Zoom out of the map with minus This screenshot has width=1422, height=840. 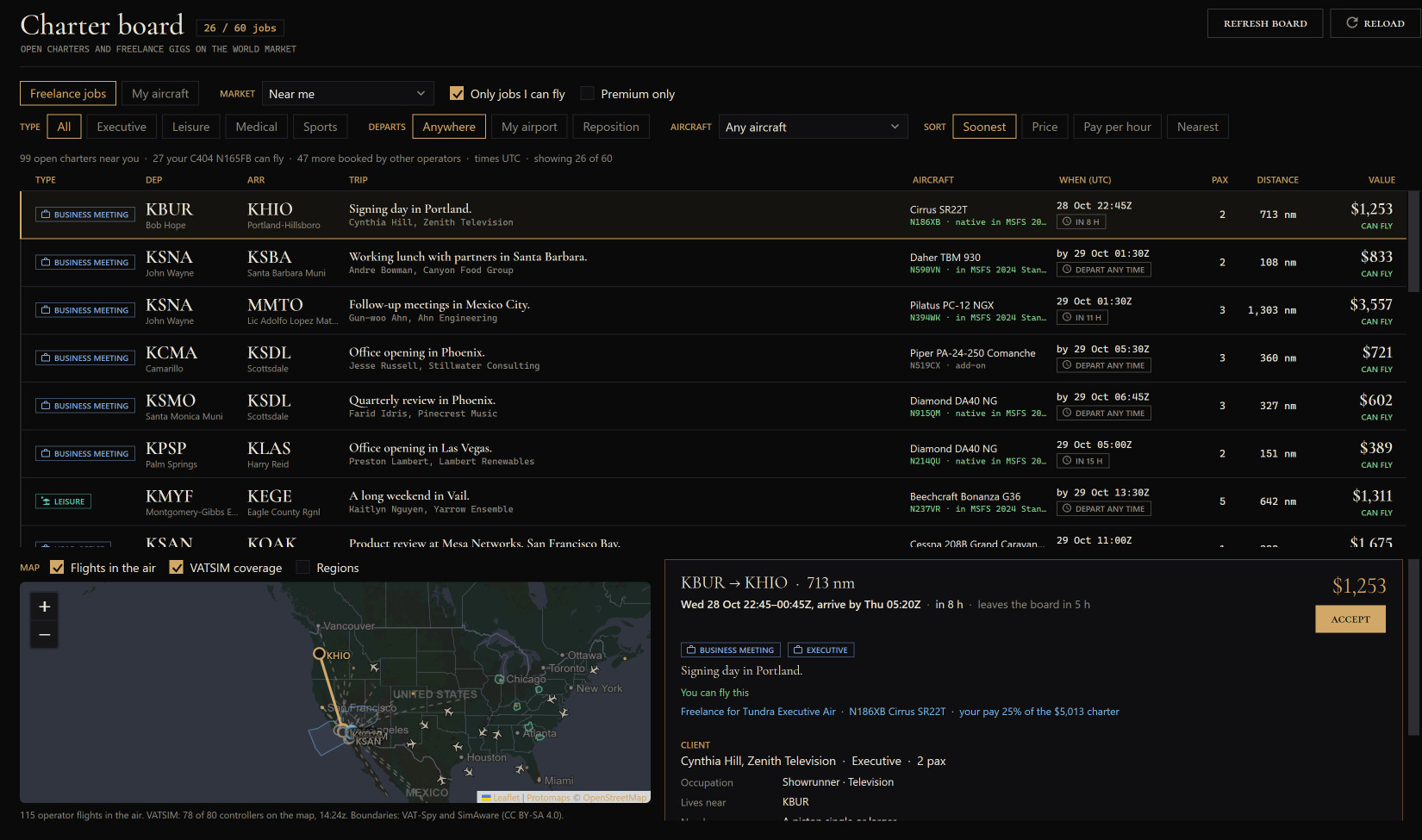click(x=45, y=635)
